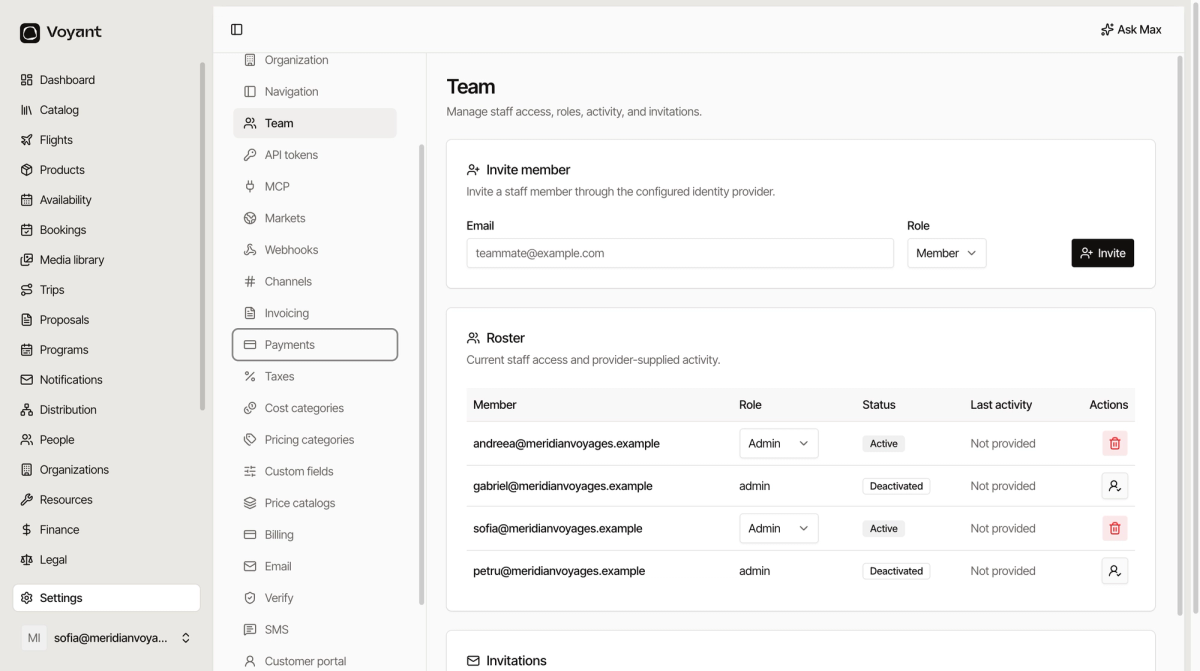Click the Media library icon
This screenshot has width=1200, height=671.
point(27,260)
